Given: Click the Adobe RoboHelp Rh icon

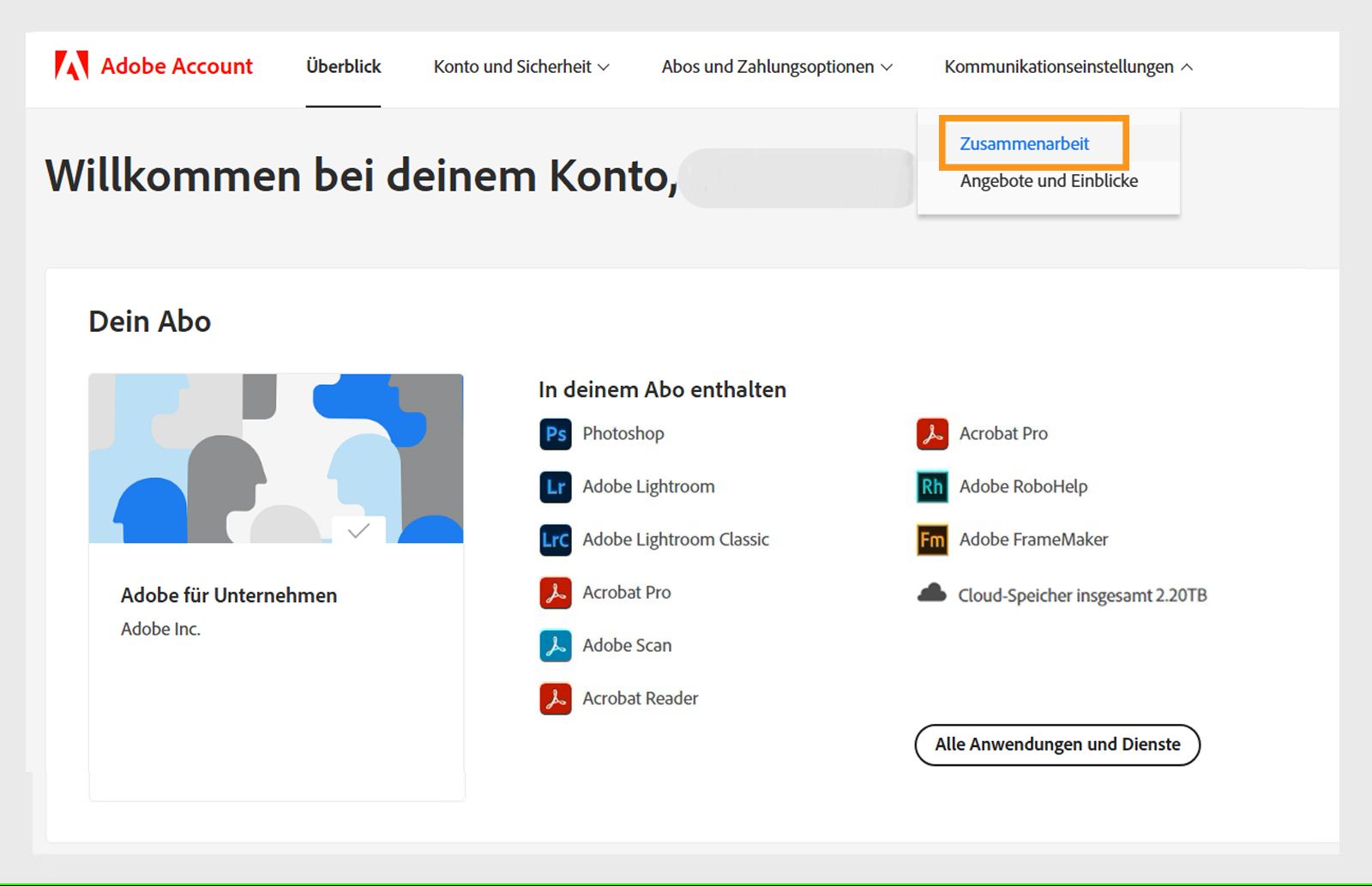Looking at the screenshot, I should [932, 487].
